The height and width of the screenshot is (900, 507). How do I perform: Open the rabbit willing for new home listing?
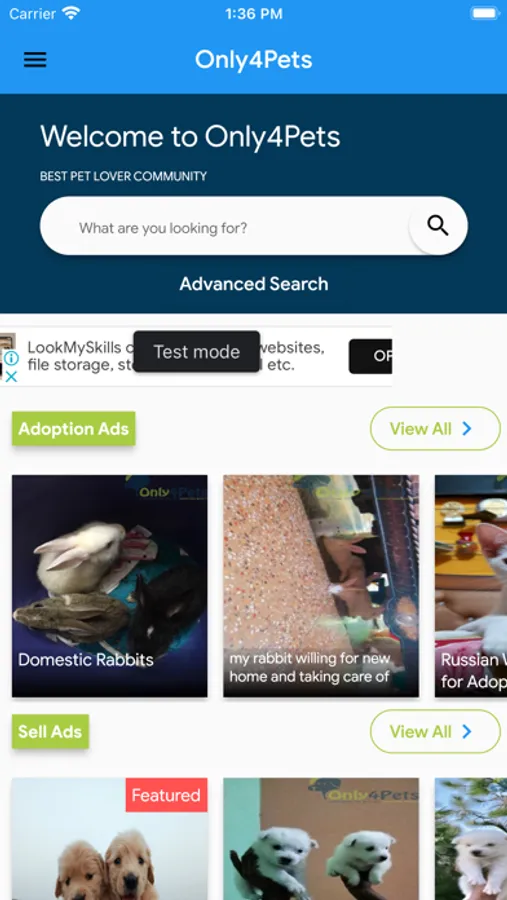click(321, 586)
